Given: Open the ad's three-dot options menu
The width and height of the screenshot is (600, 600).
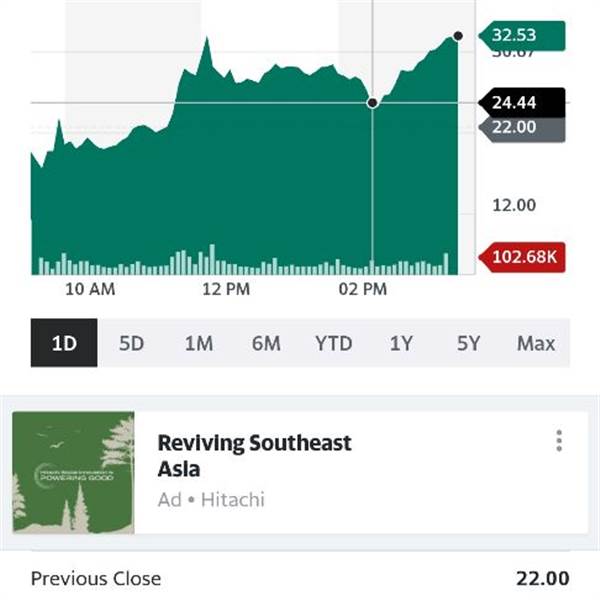Looking at the screenshot, I should [x=559, y=441].
